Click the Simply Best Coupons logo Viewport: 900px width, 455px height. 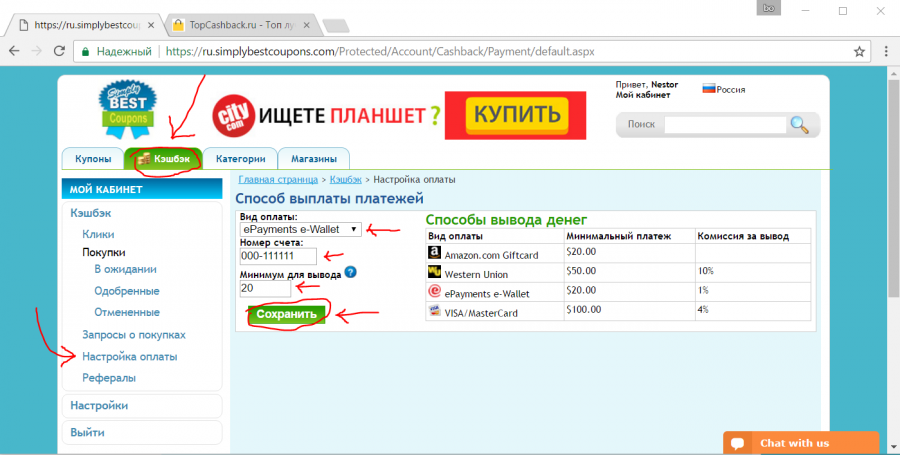(127, 109)
